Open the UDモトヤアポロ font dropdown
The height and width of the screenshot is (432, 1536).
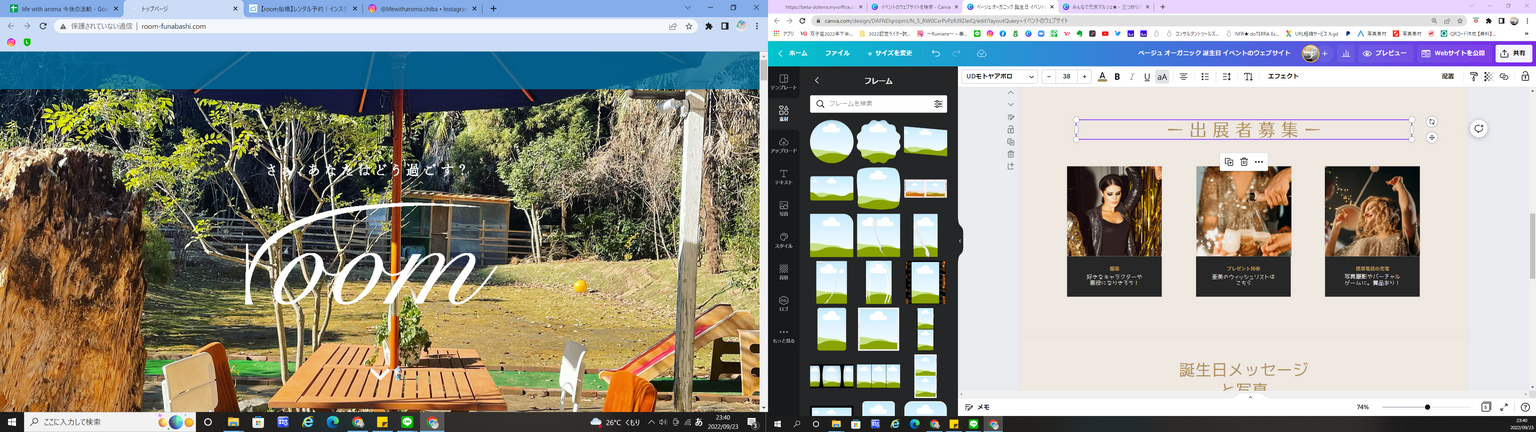tap(1000, 76)
